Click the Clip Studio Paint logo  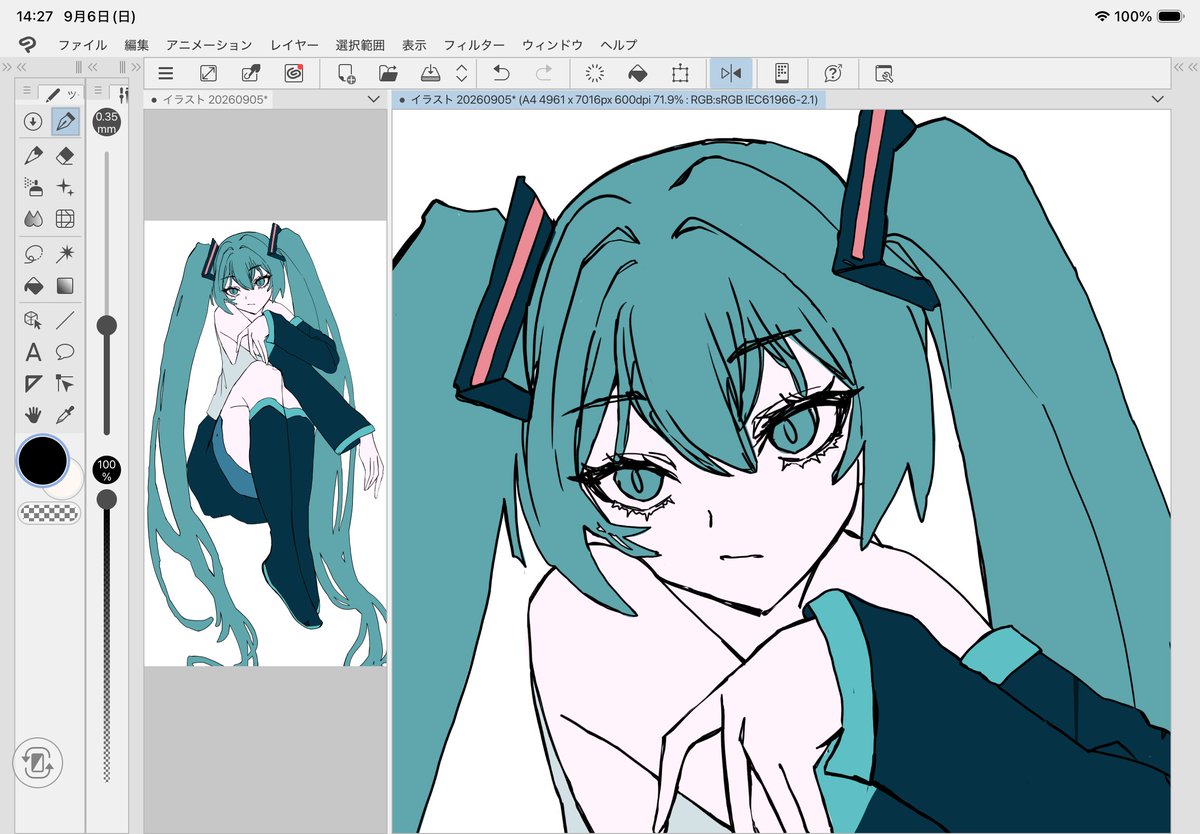pos(28,44)
